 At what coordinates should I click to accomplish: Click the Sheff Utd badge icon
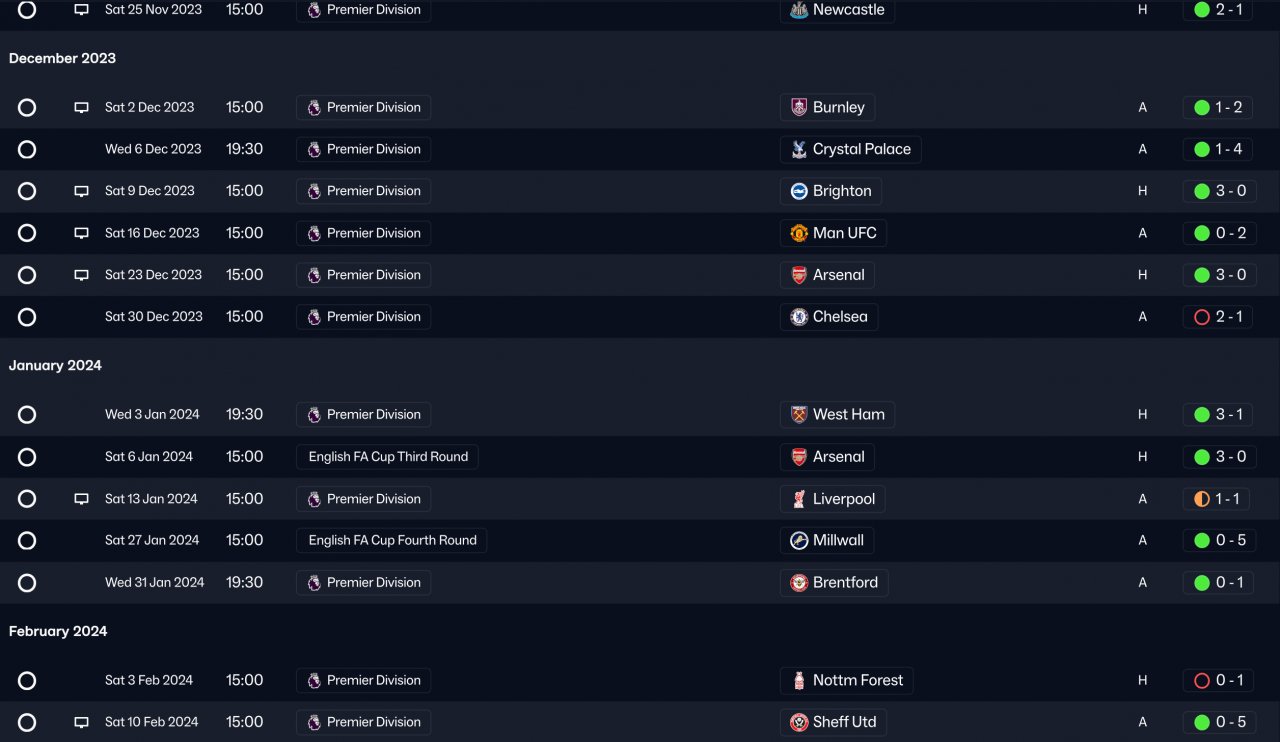pos(799,722)
